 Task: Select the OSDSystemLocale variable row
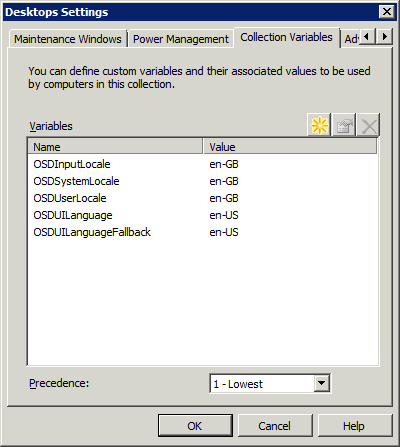coord(203,181)
